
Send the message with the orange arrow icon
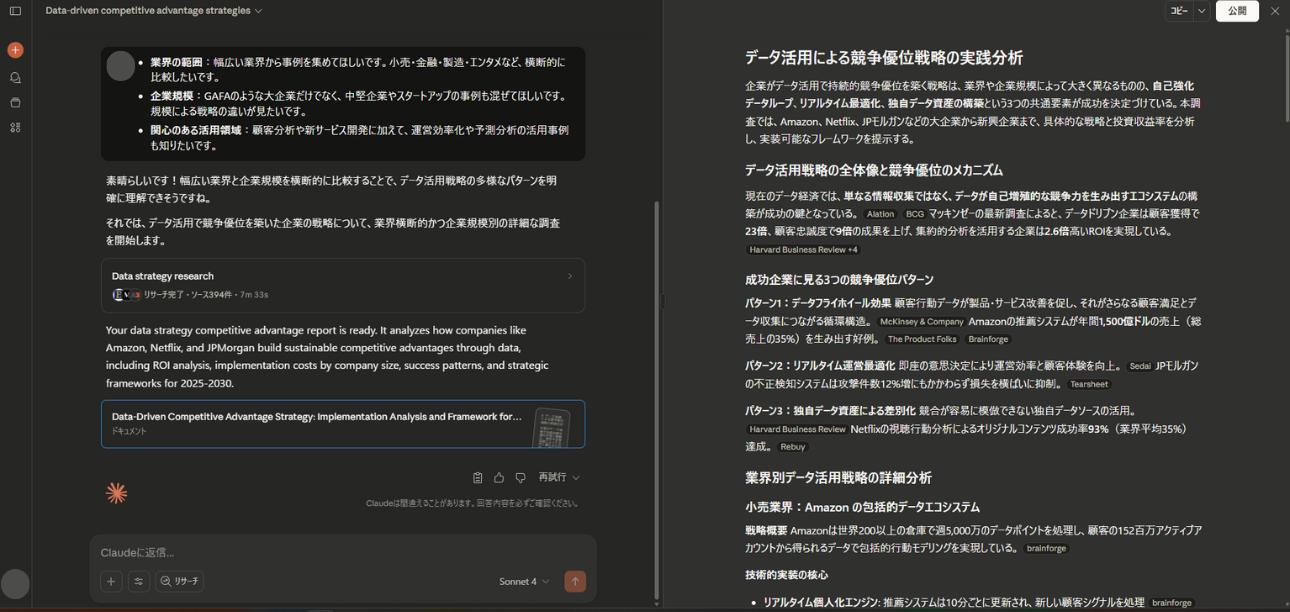pyautogui.click(x=575, y=581)
